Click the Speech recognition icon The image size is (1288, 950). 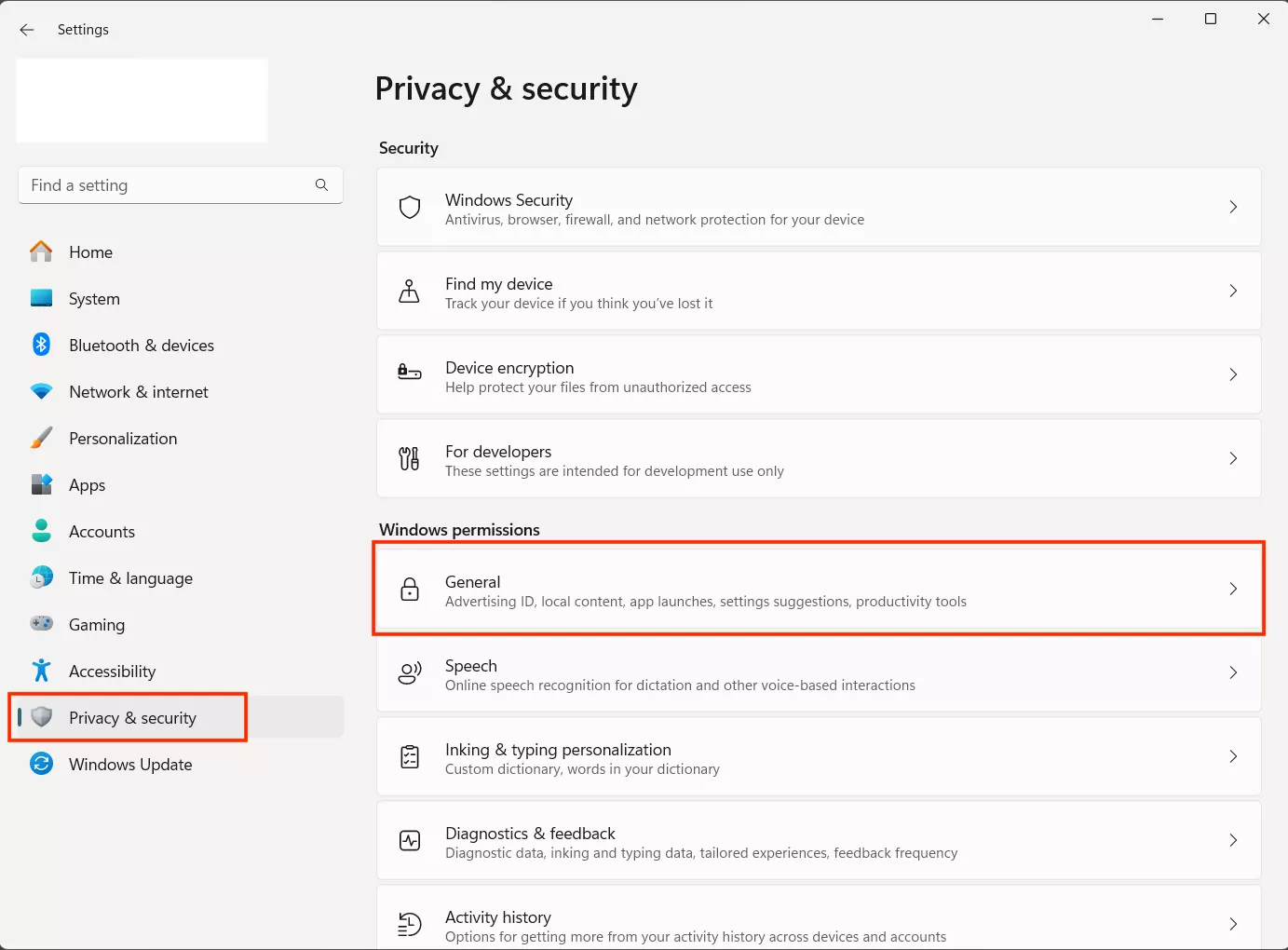(x=410, y=673)
